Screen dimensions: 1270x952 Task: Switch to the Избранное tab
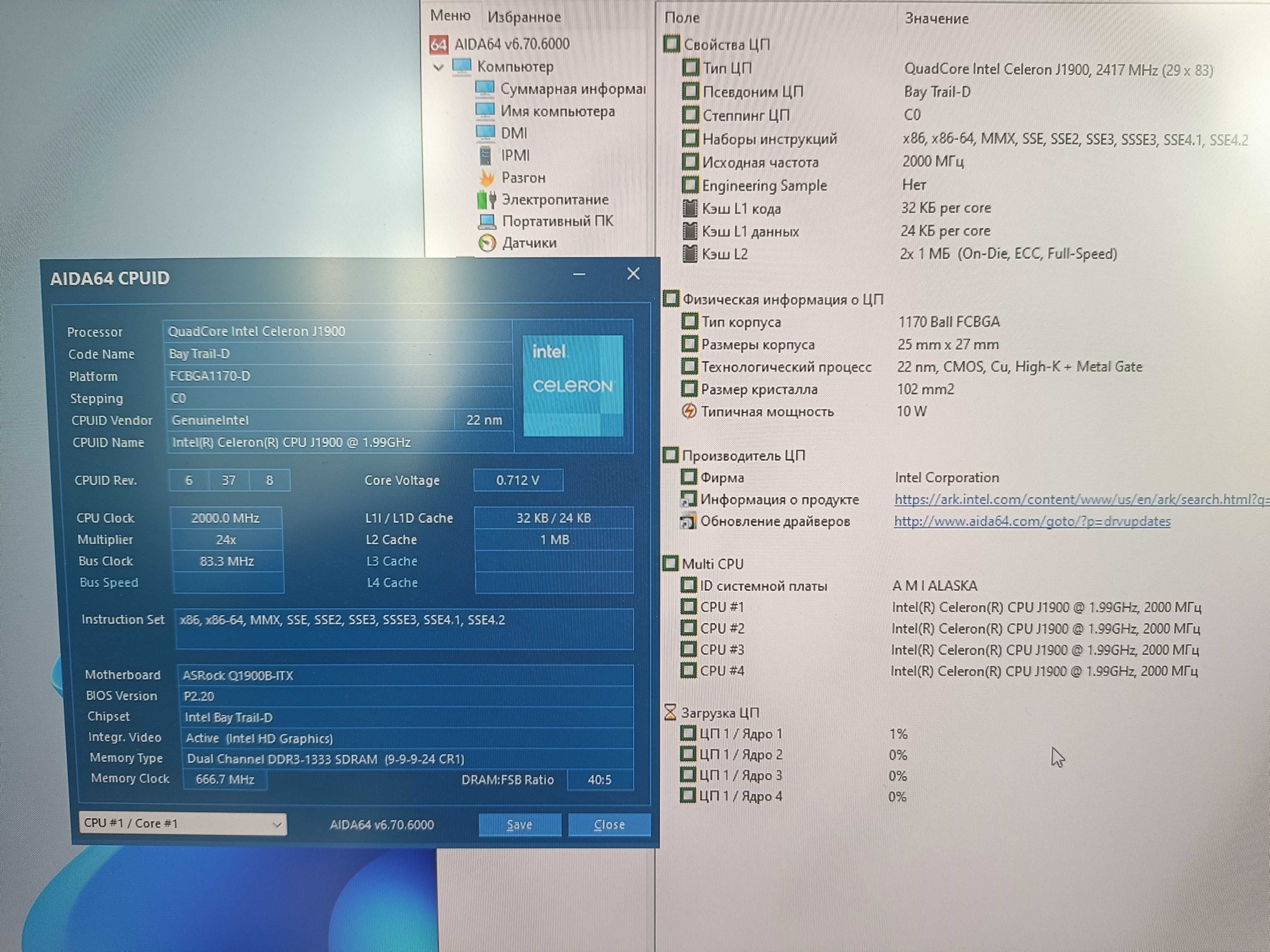pyautogui.click(x=524, y=17)
